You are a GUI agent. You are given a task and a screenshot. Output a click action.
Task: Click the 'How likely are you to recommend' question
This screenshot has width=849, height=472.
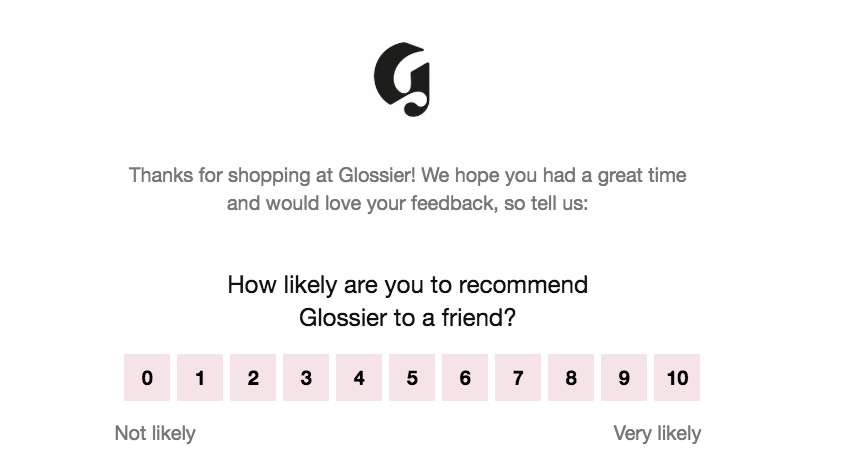[x=408, y=285]
